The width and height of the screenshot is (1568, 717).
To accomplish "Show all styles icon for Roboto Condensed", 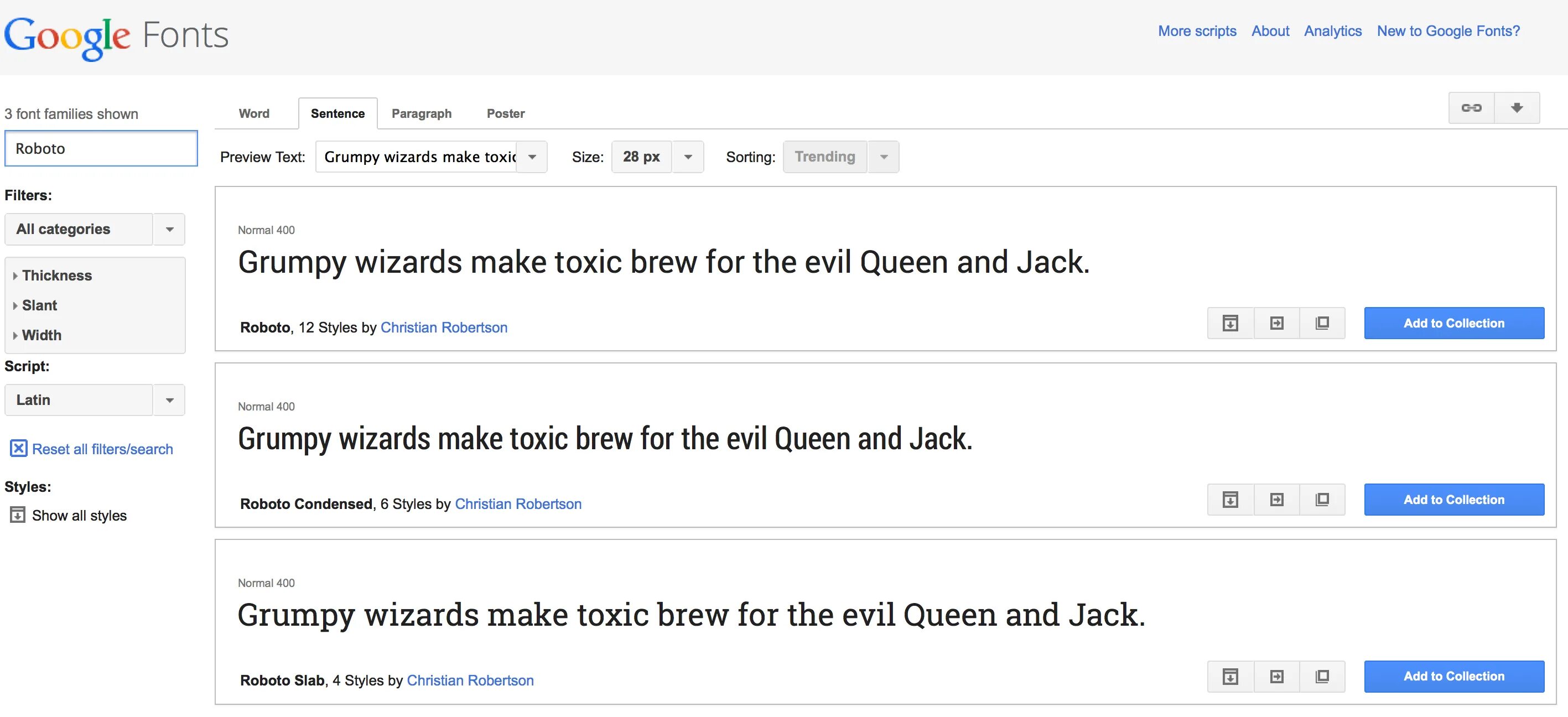I will [1230, 500].
